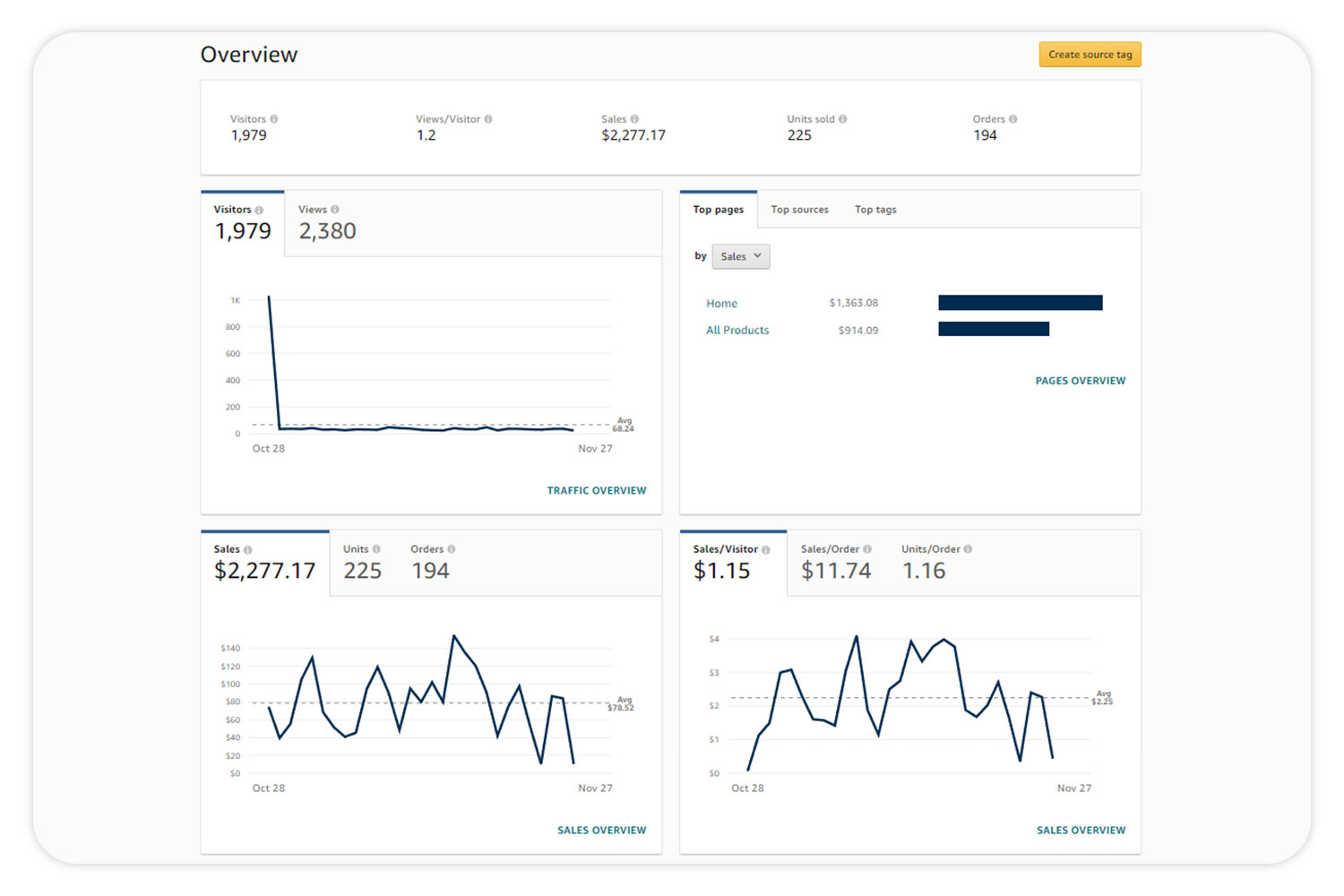Open the 'by Sales' dropdown
Screen dimensions: 1344x896
click(x=740, y=257)
